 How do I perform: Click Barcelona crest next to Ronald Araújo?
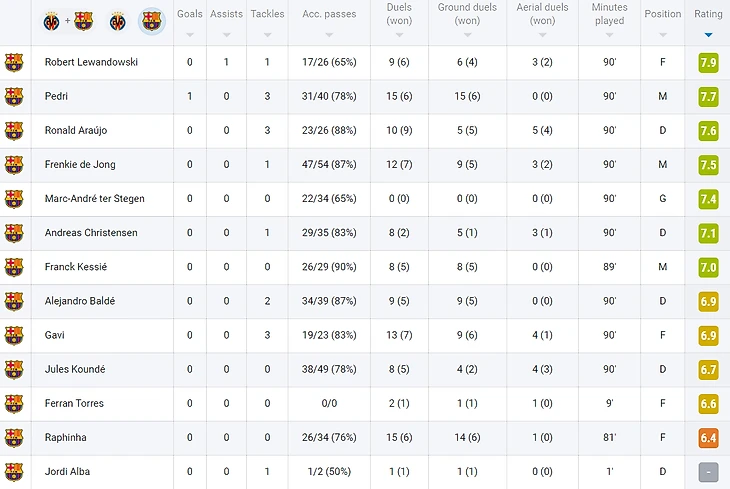(x=14, y=131)
